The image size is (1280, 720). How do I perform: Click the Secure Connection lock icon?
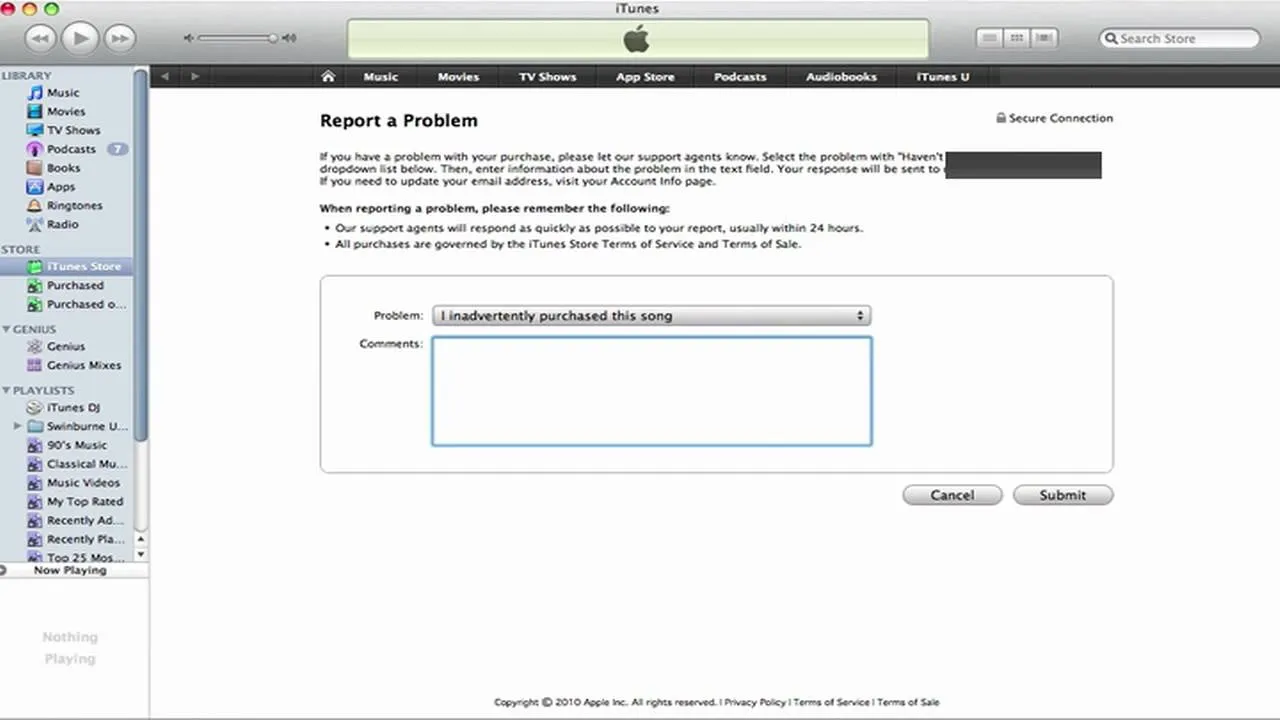point(1000,118)
